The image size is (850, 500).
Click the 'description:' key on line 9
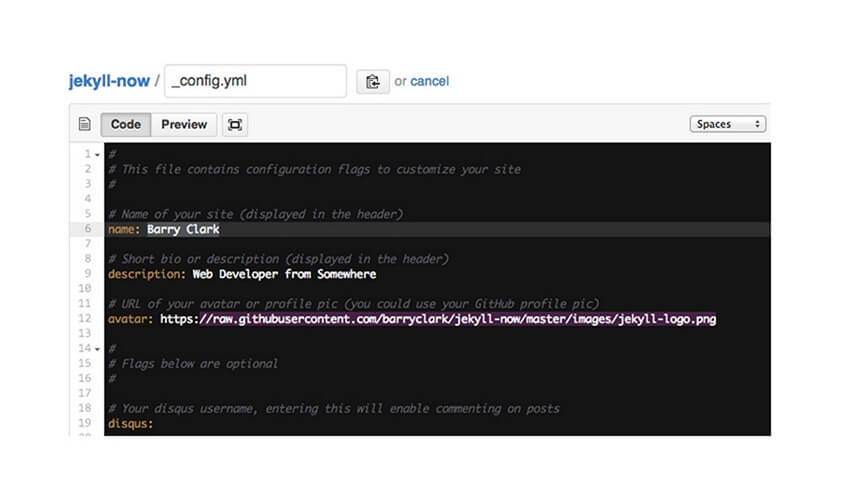tap(147, 274)
